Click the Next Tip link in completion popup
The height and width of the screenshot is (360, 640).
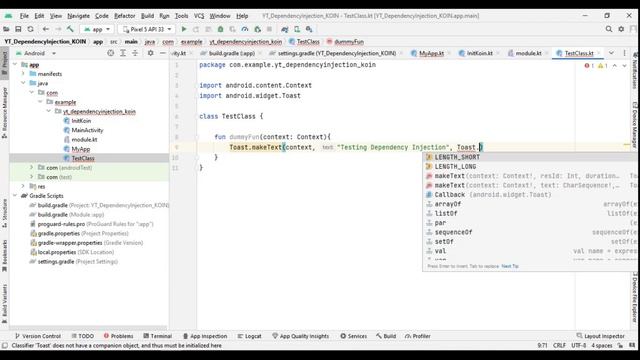[x=510, y=266]
